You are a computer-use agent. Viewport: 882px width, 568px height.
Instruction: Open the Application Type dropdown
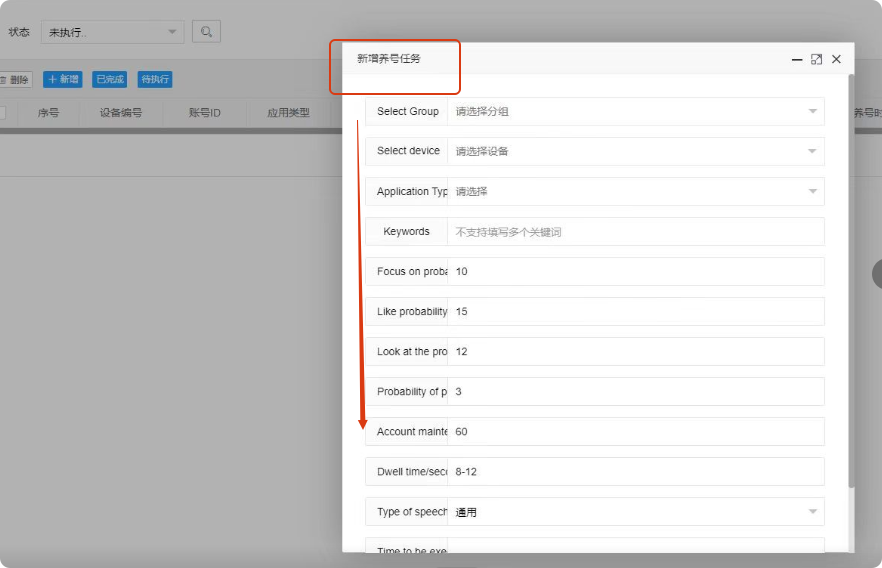635,192
